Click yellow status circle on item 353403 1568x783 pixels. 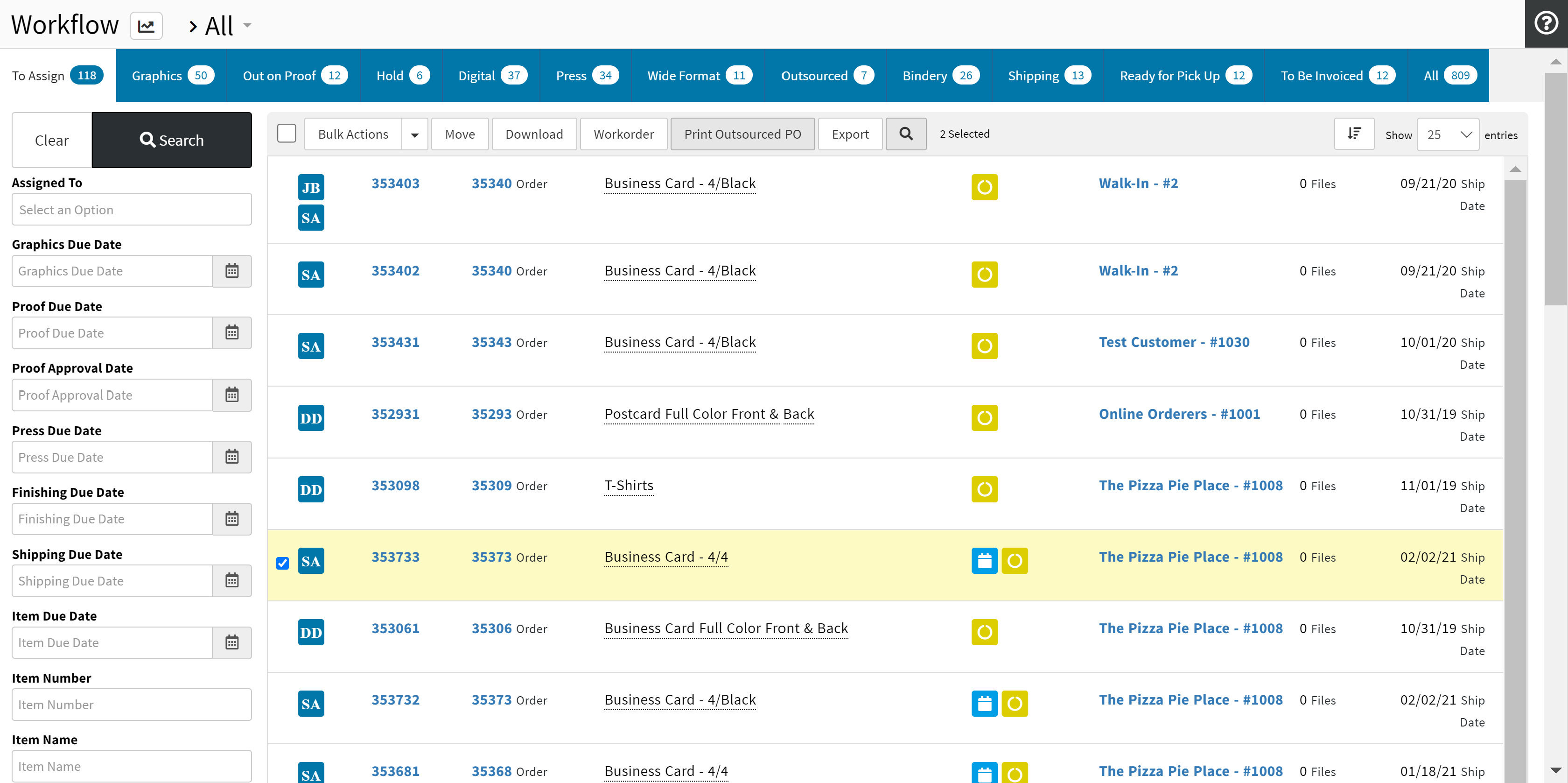(x=984, y=188)
